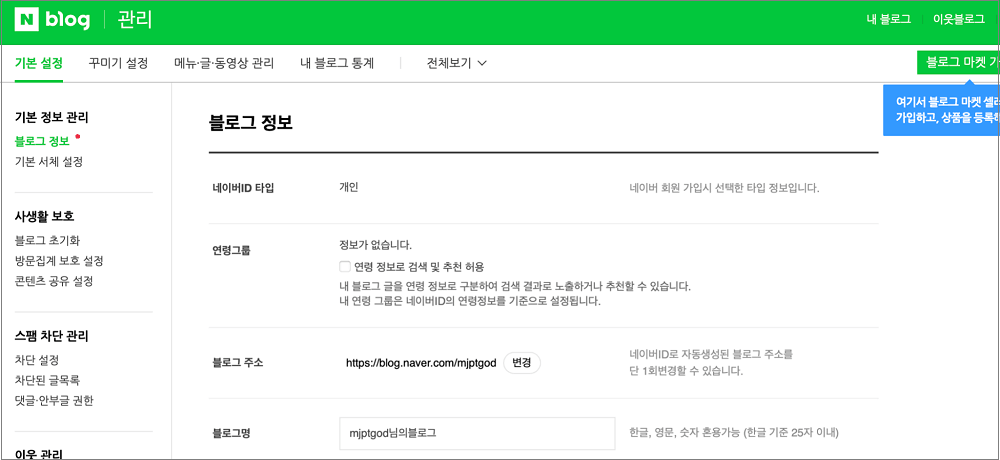Screen dimensions: 1000x460
Task: Open 기본 서체 설정 in sidebar
Action: (x=49, y=161)
